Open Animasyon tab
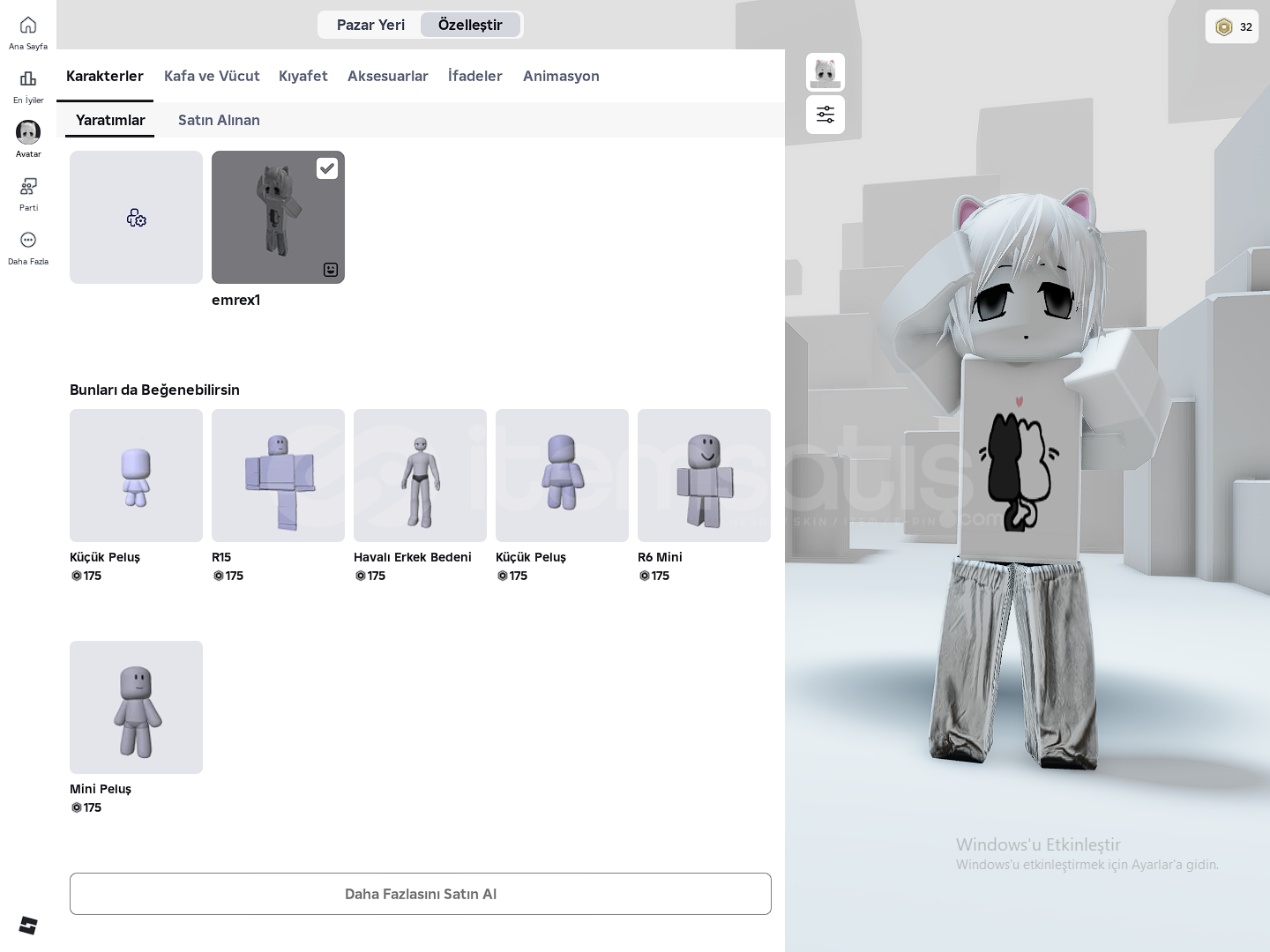 point(561,76)
